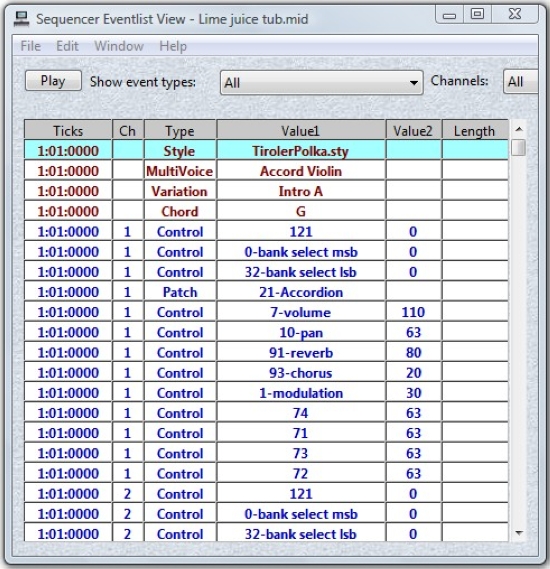Open the Help menu

pyautogui.click(x=173, y=46)
